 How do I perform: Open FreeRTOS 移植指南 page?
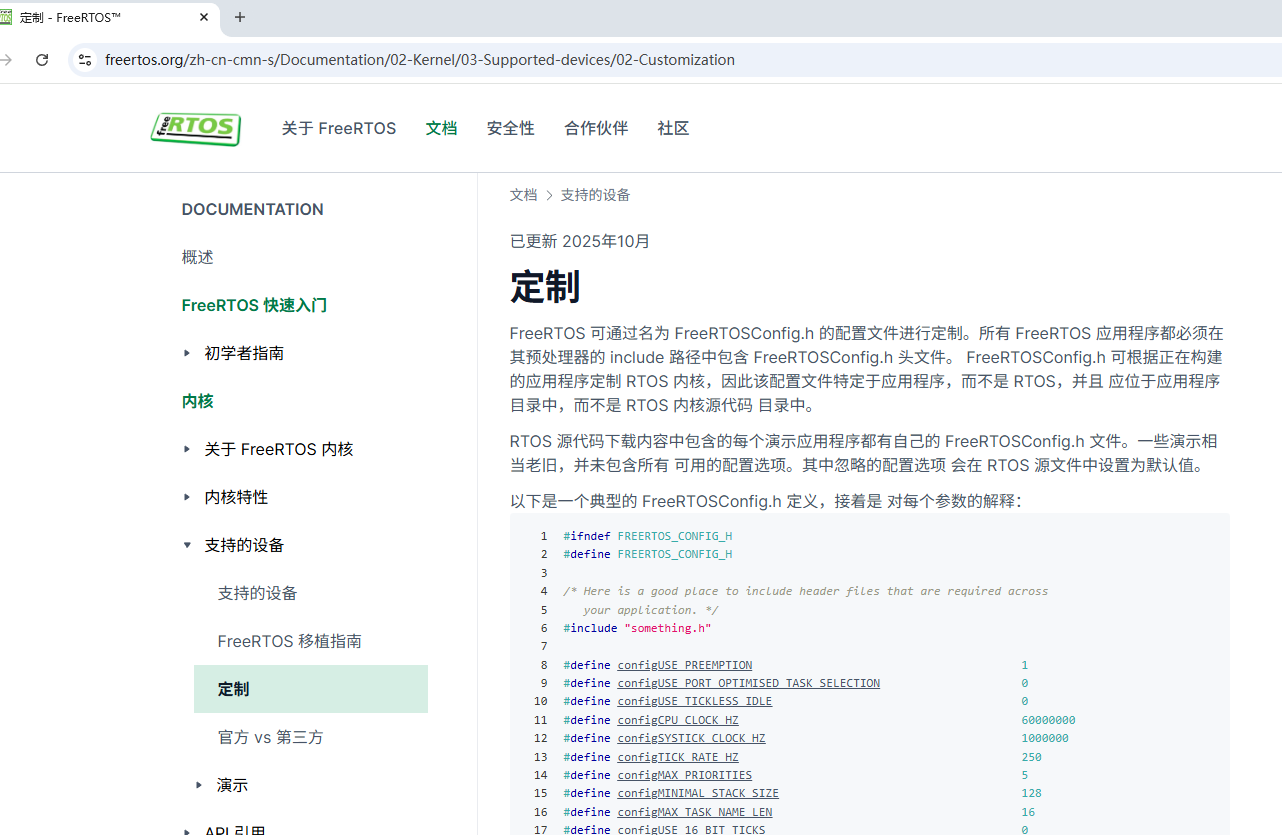tap(290, 641)
